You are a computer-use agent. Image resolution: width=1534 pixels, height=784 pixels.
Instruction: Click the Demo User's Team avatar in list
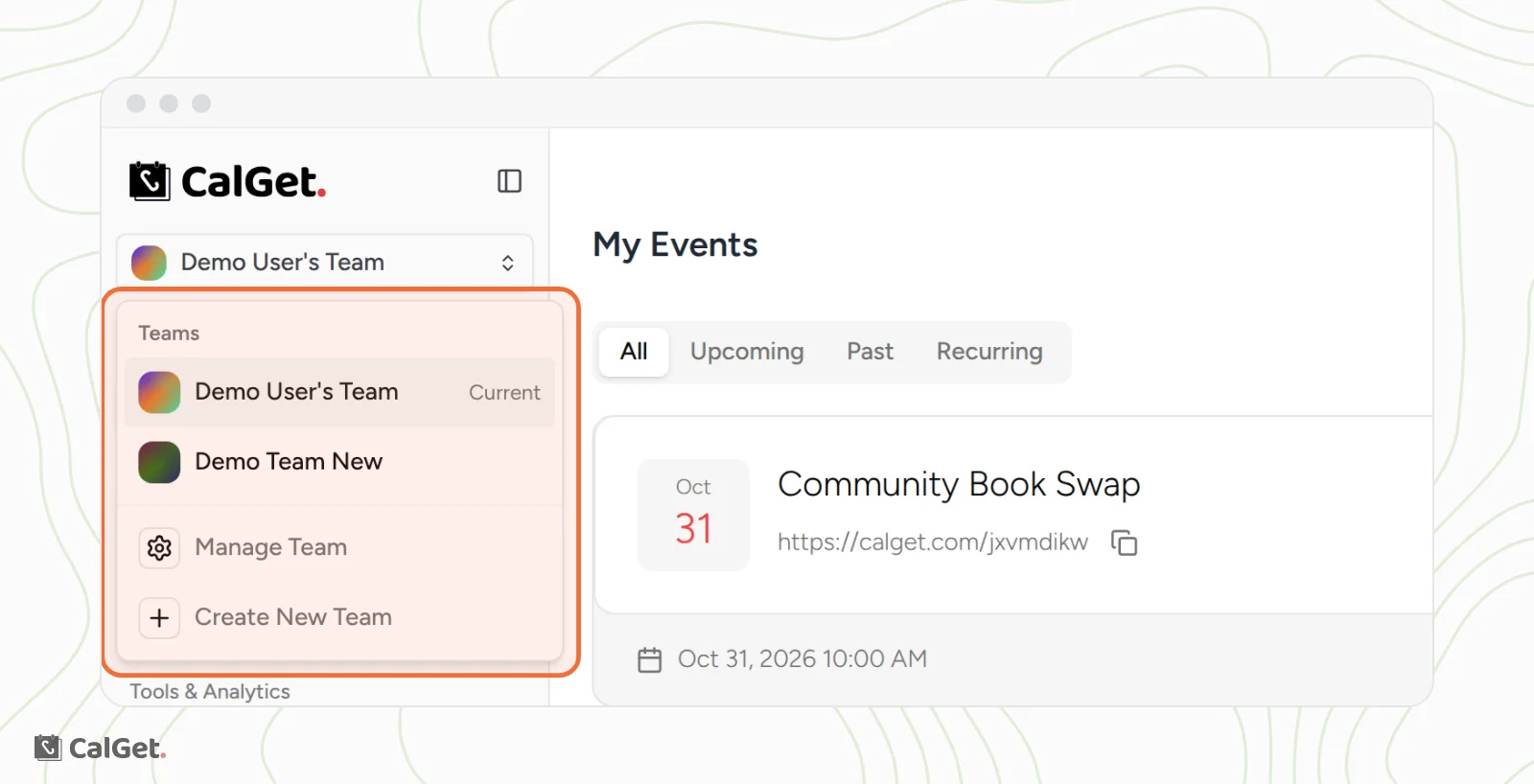pos(159,392)
